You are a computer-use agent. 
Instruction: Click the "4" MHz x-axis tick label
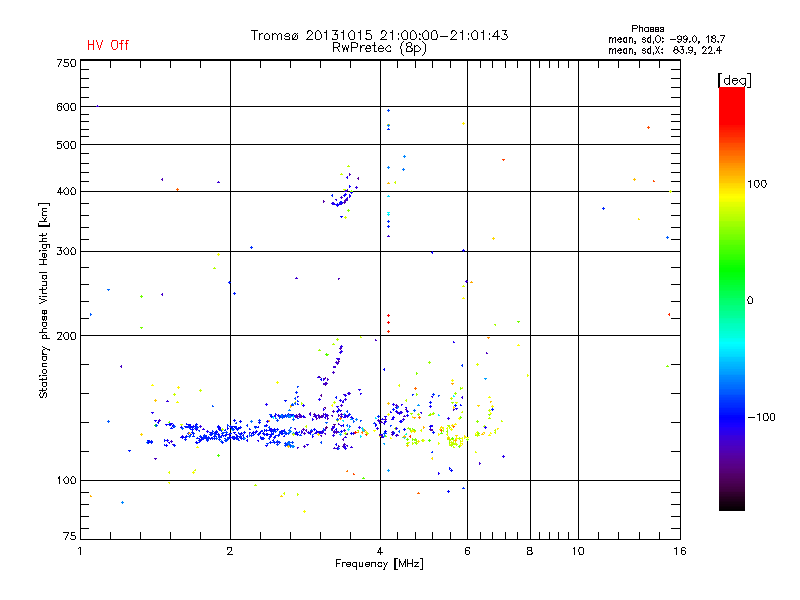pyautogui.click(x=380, y=551)
